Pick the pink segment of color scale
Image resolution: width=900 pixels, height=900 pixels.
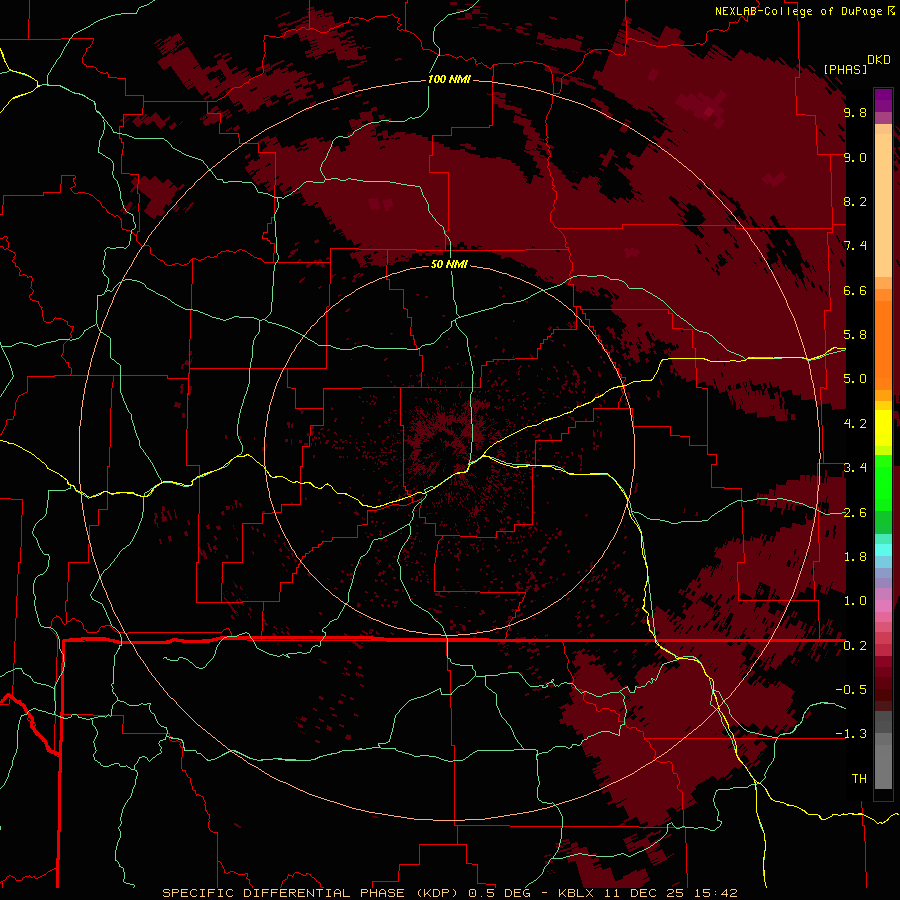pyautogui.click(x=883, y=606)
